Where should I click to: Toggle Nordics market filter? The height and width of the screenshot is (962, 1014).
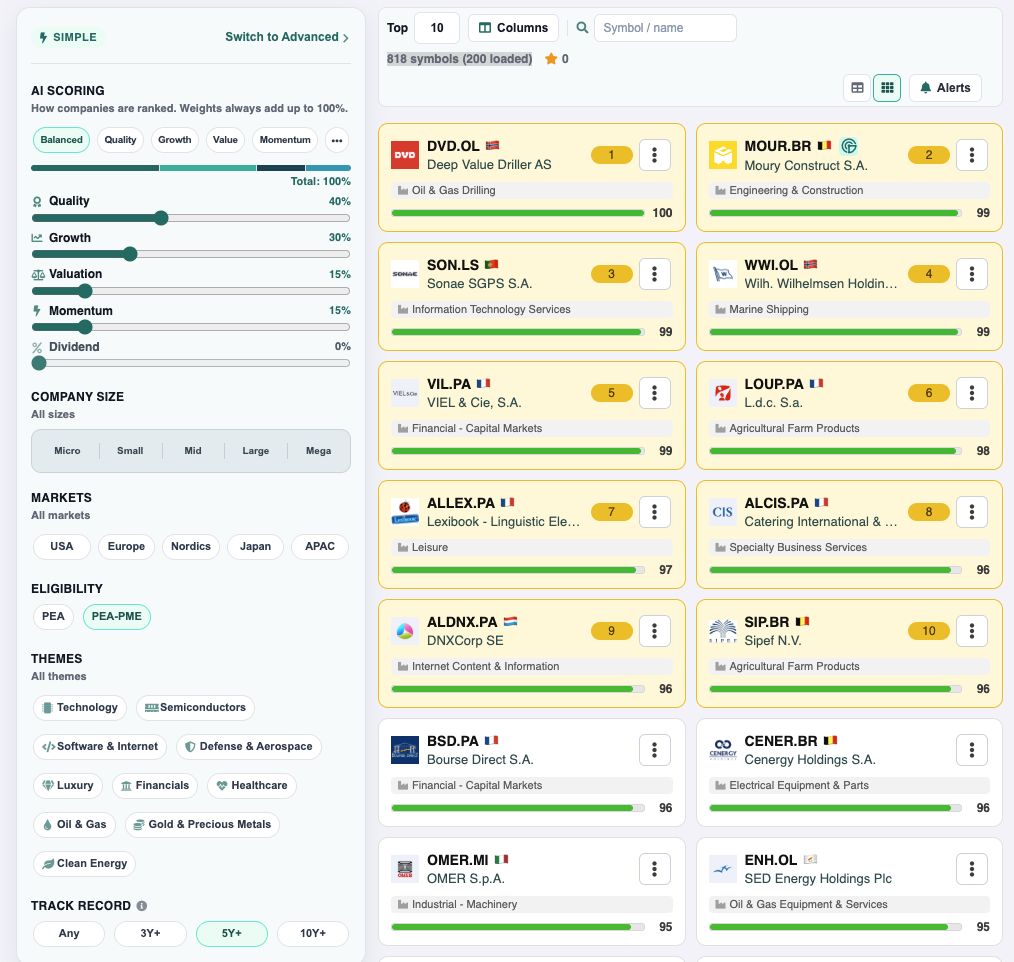pyautogui.click(x=191, y=546)
